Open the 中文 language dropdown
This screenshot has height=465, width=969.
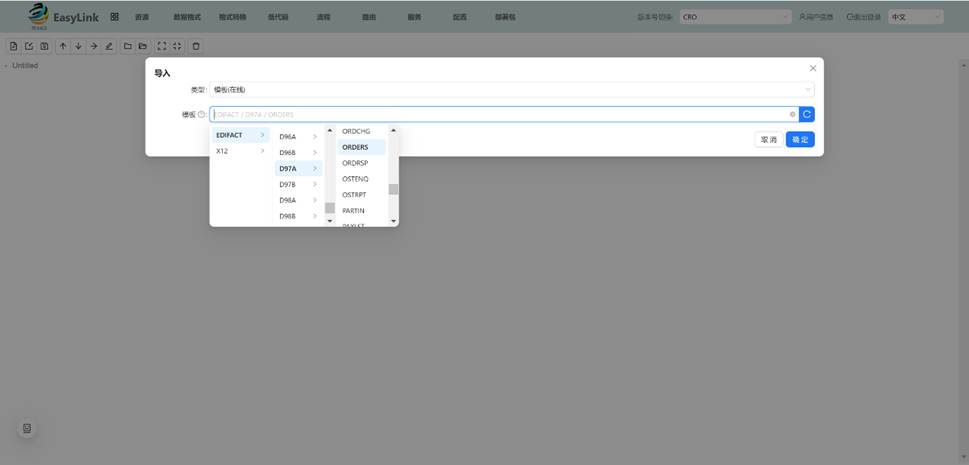(915, 17)
